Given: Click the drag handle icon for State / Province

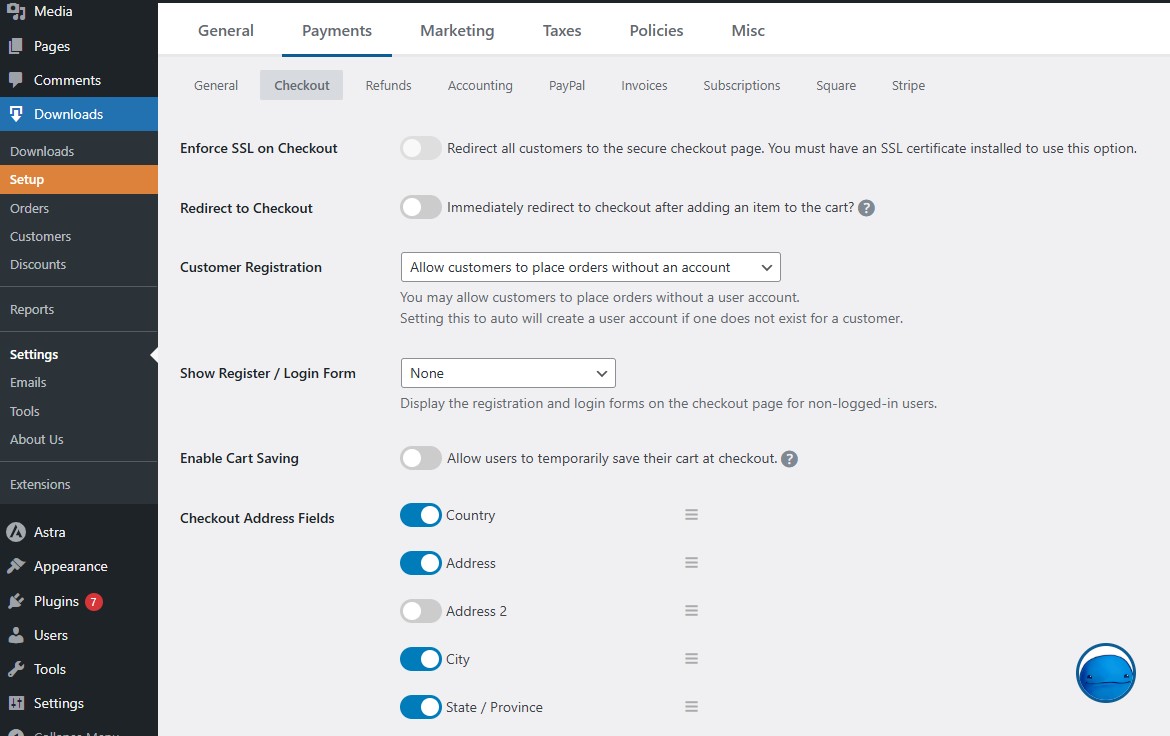Looking at the screenshot, I should click(691, 707).
